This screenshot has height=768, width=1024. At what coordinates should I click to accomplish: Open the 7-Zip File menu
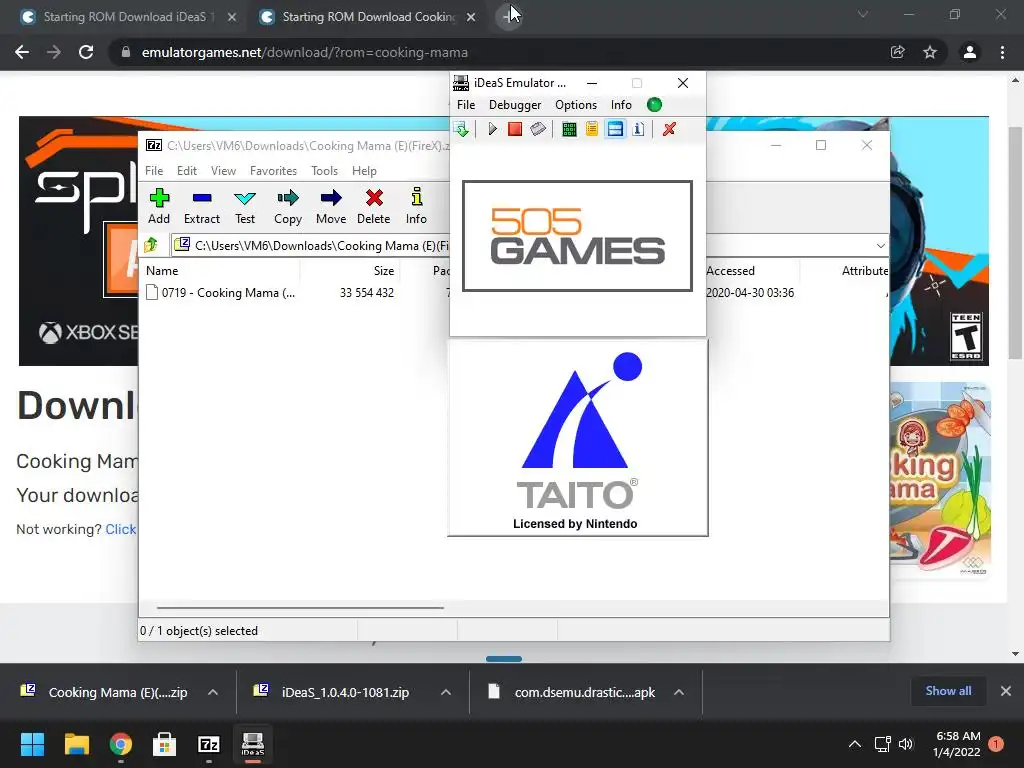point(154,170)
